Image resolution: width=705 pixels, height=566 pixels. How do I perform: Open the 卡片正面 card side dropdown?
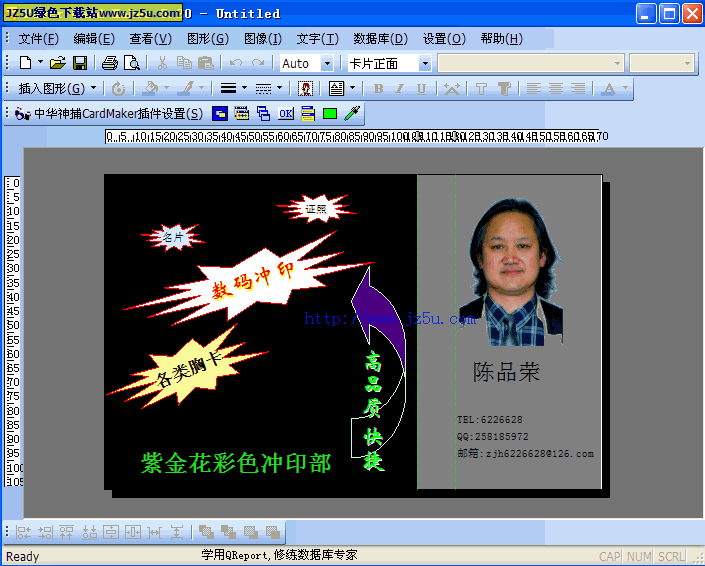point(424,63)
